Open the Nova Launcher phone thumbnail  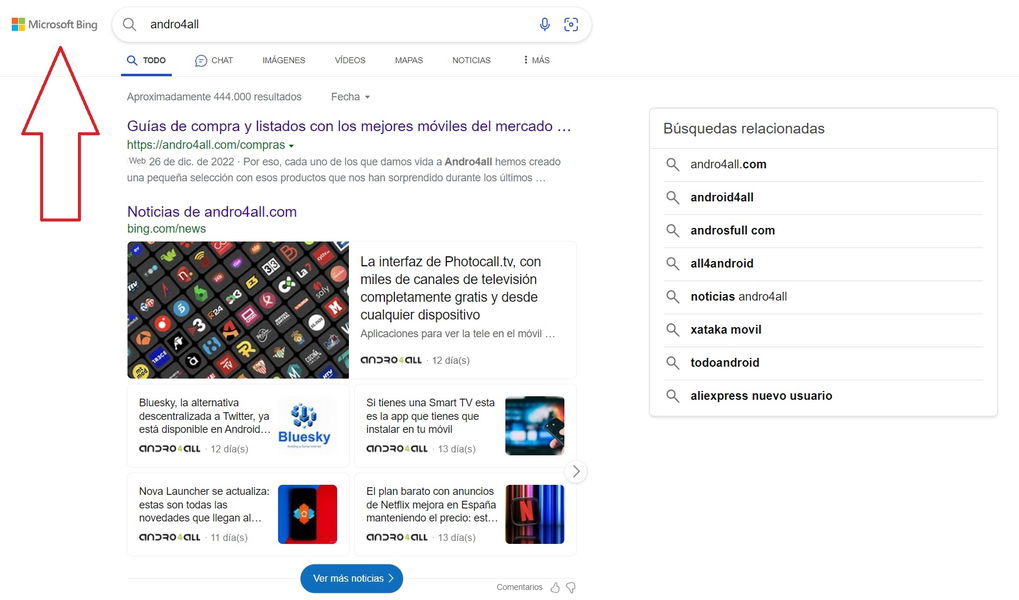(307, 514)
